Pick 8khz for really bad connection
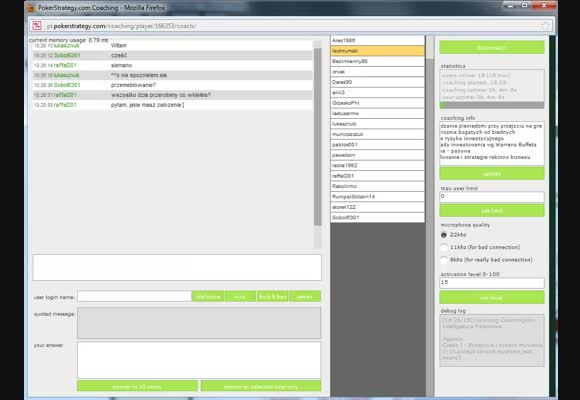The image size is (580, 400). click(x=444, y=260)
